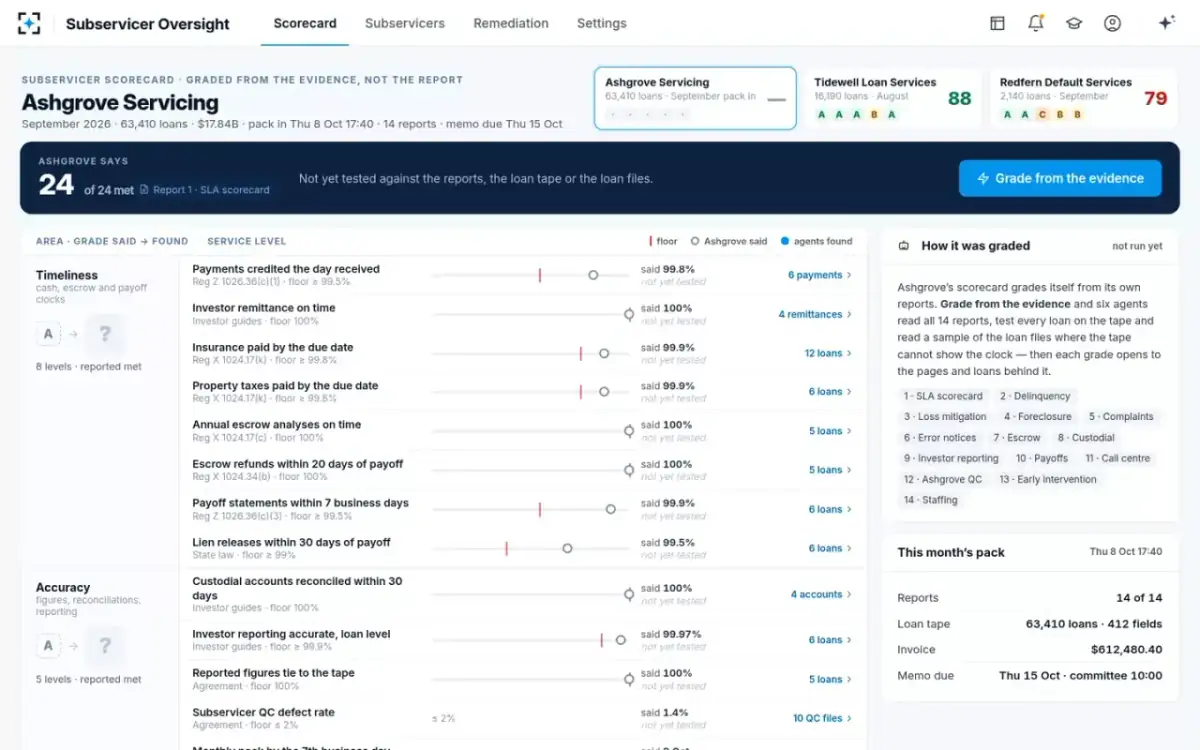Click the Accuracy found-grade question mark tile
The height and width of the screenshot is (750, 1200).
[x=104, y=647]
